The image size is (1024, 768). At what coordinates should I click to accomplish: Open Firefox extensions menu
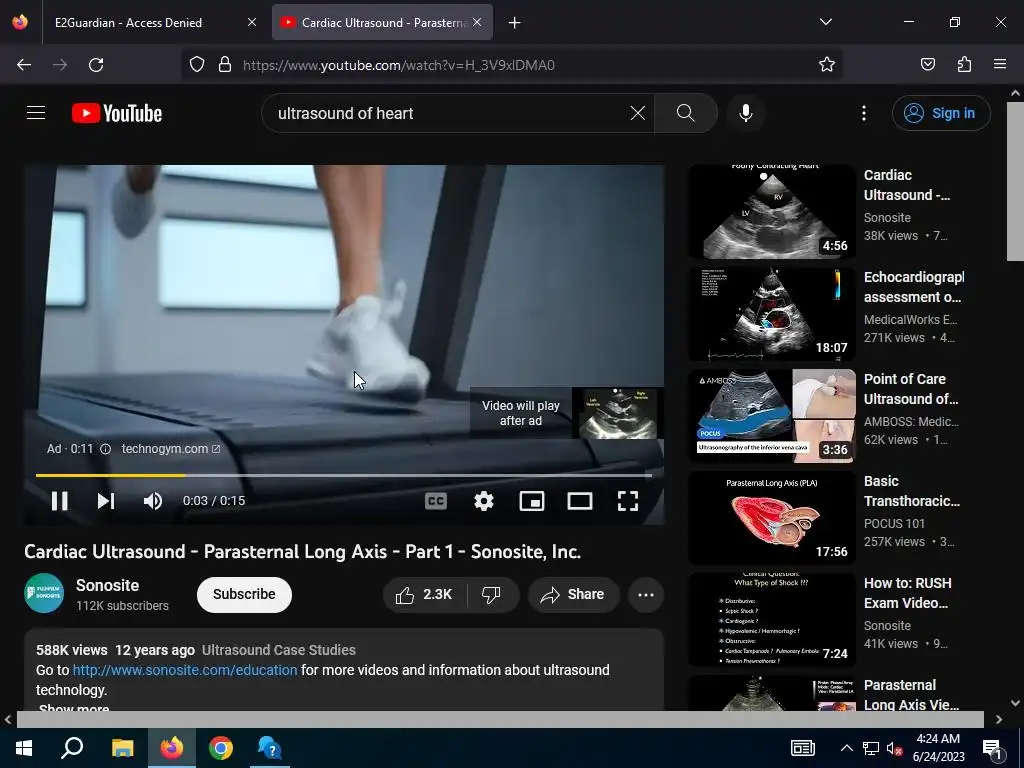tap(964, 65)
